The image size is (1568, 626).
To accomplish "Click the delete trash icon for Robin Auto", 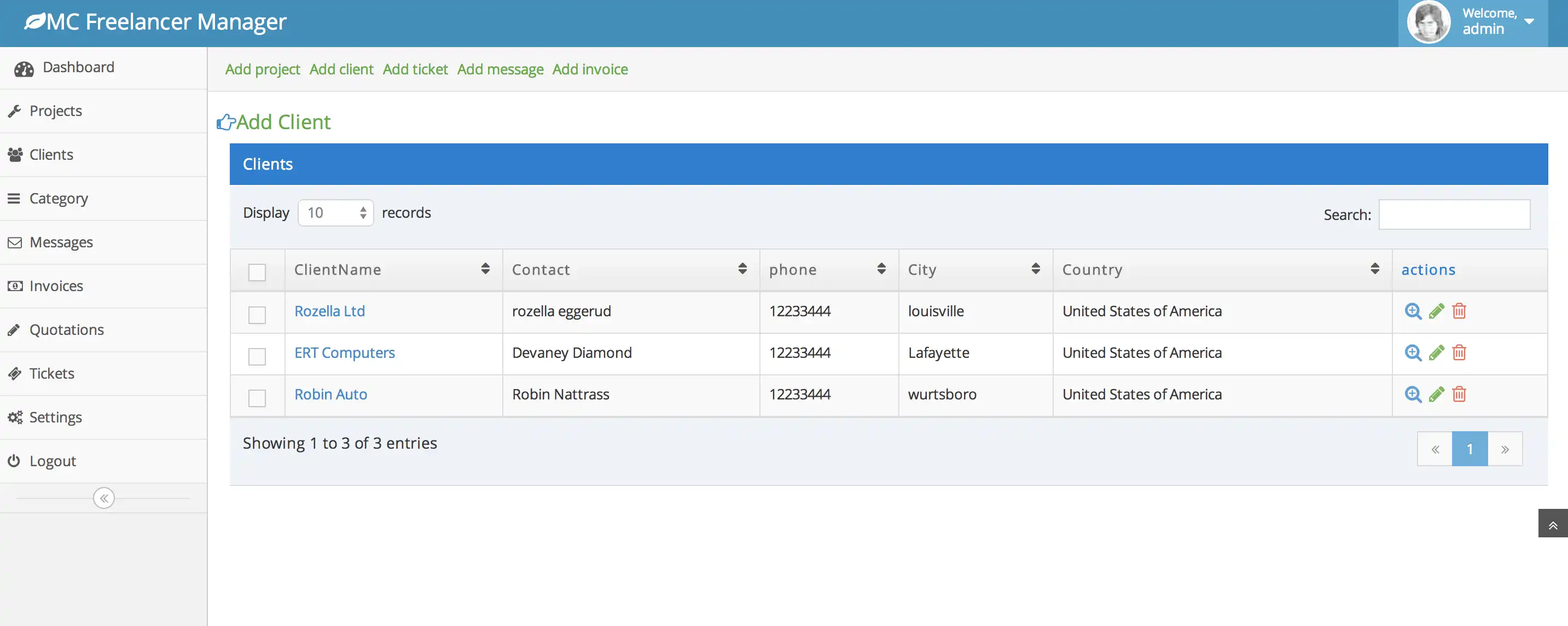I will point(1459,394).
